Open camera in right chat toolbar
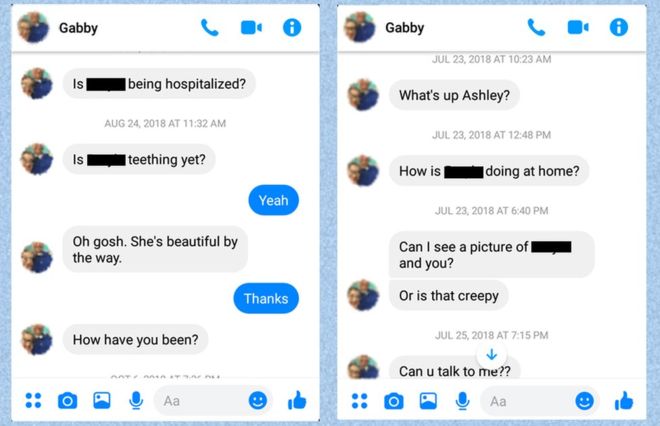This screenshot has height=426, width=660. coord(394,401)
